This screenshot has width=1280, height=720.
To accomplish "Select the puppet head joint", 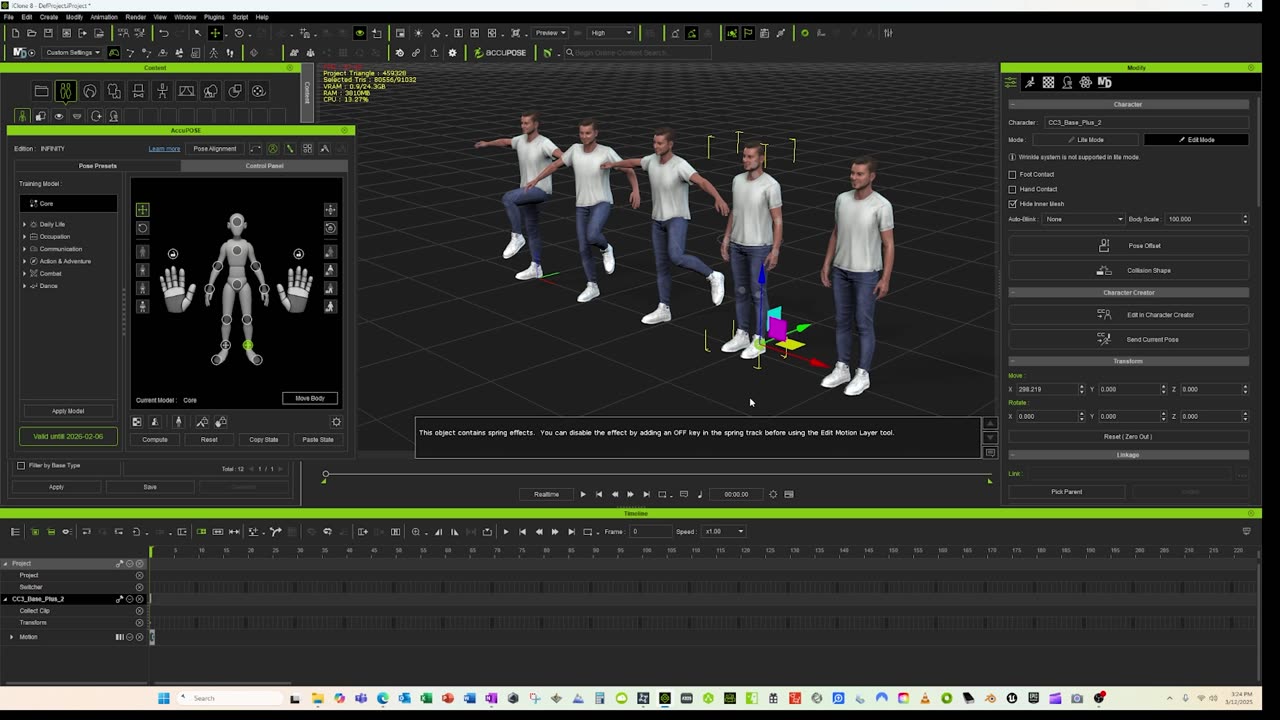I will (x=237, y=223).
